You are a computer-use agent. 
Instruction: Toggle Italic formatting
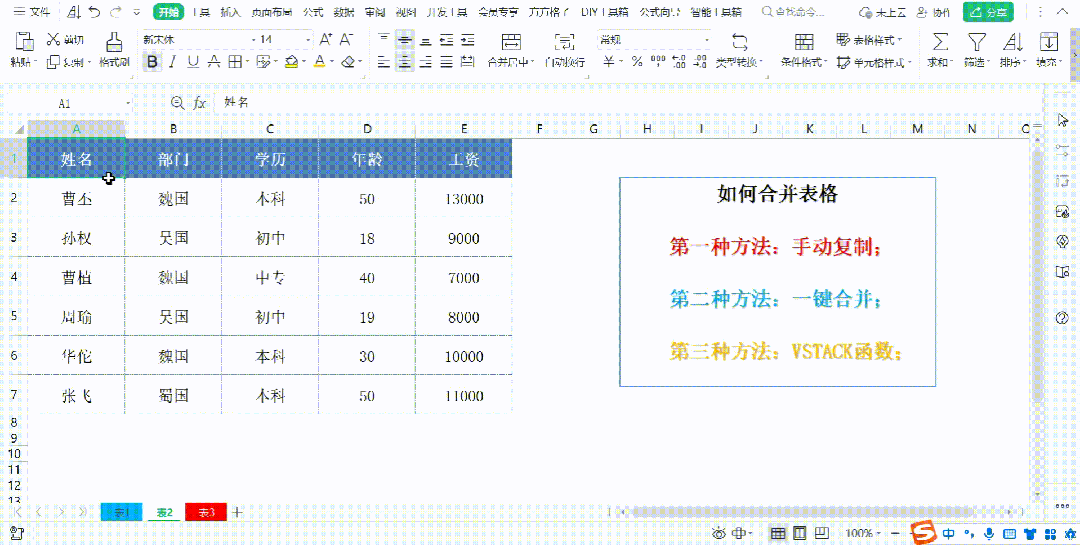172,62
